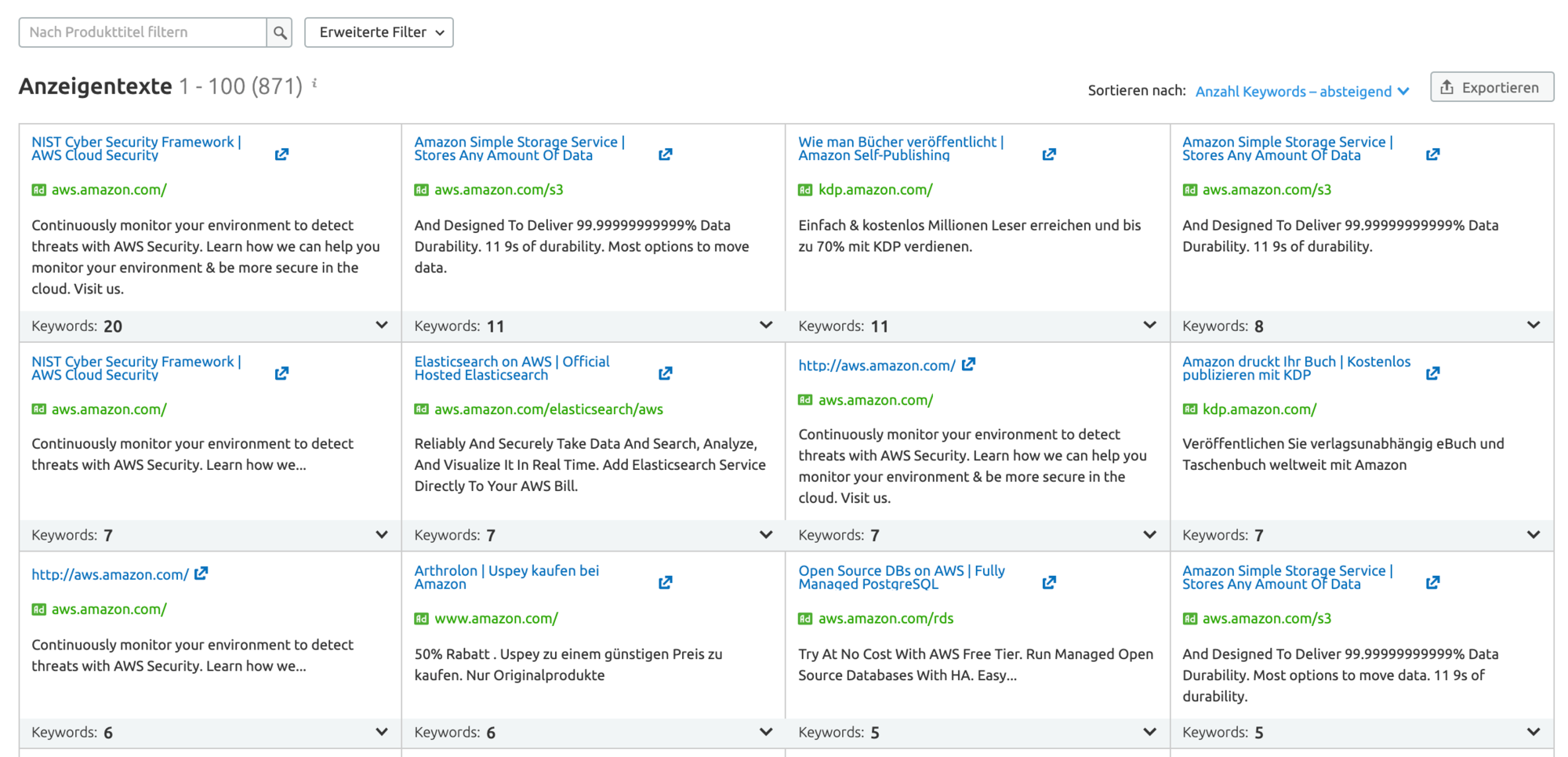Click http://aws.amazon.com/ title in third row

point(110,574)
